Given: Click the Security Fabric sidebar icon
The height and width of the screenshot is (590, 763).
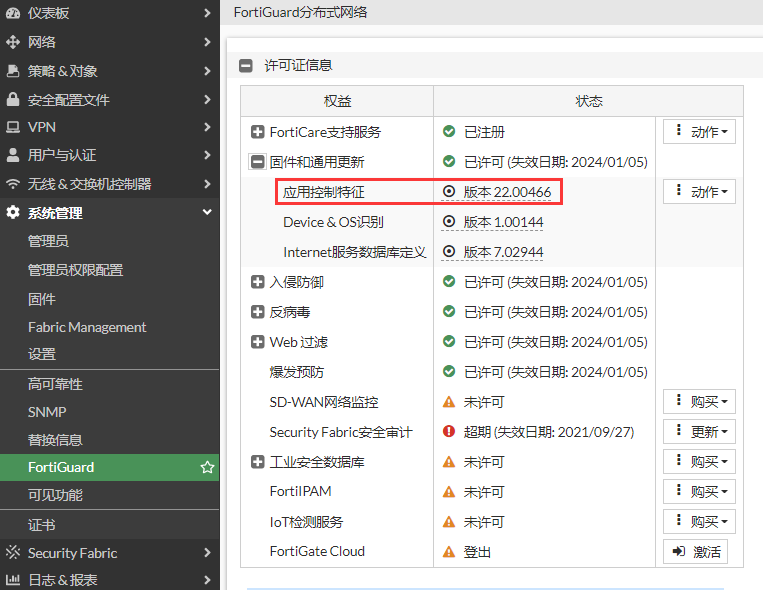Looking at the screenshot, I should [x=13, y=552].
